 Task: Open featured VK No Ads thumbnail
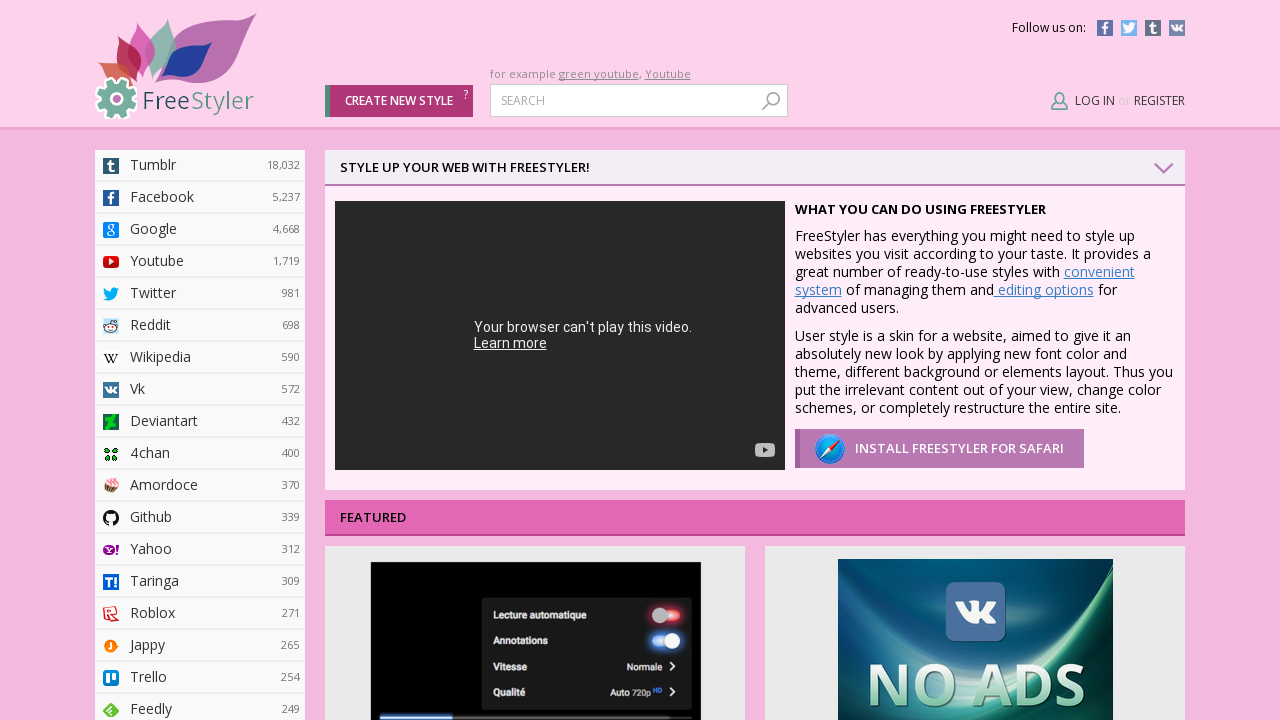point(975,640)
